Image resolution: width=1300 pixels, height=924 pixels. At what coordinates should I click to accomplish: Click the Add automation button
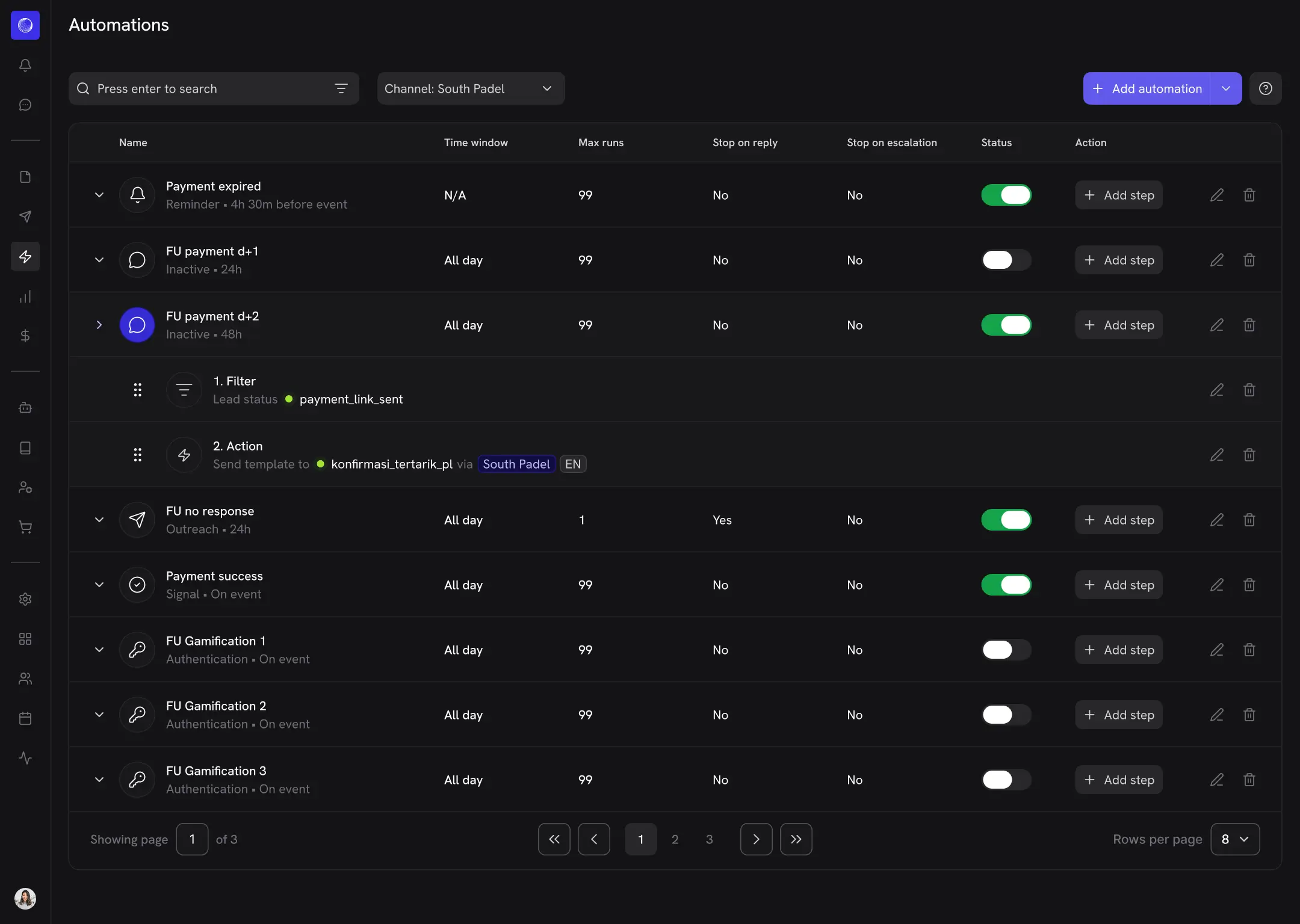tap(1147, 88)
